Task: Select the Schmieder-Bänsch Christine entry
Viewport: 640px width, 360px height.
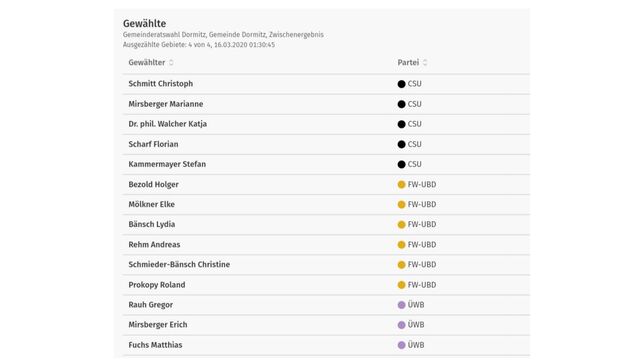Action: [x=326, y=264]
